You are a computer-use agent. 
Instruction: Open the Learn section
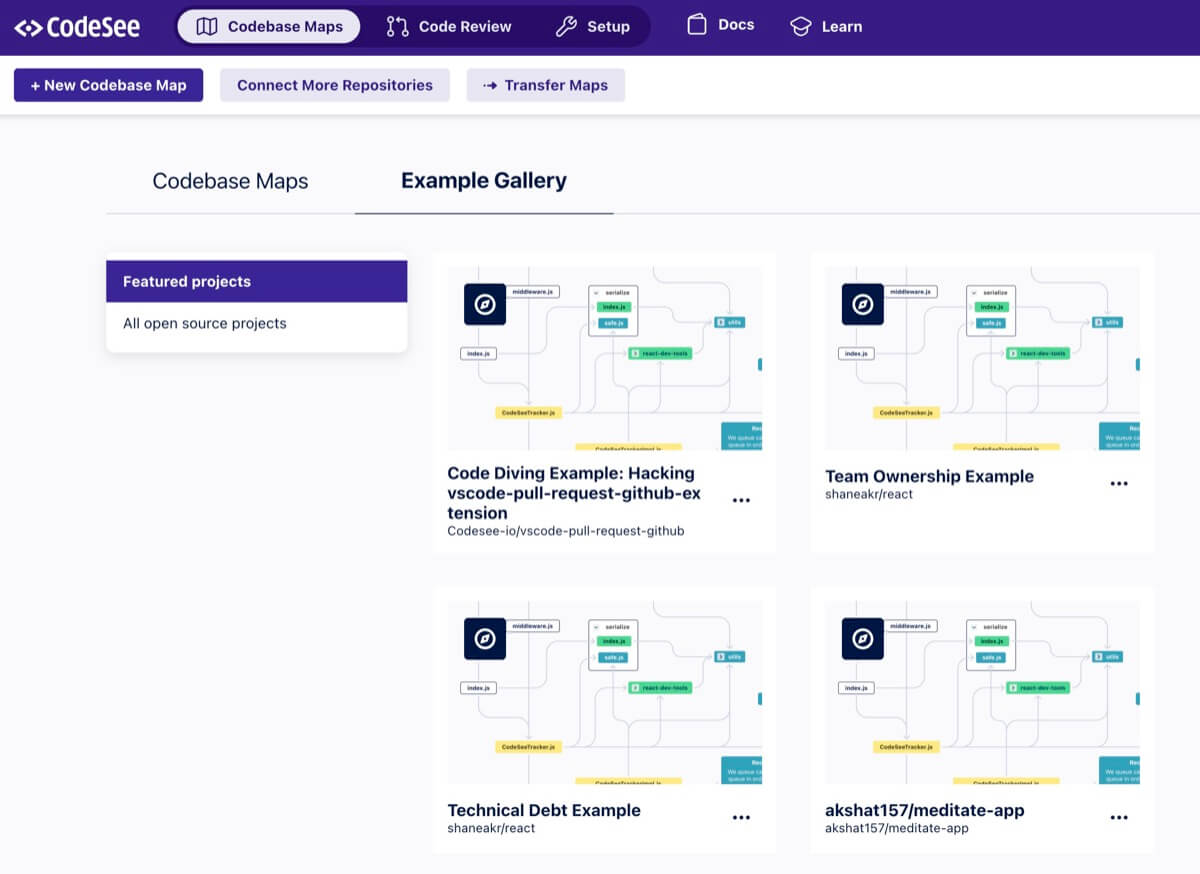(826, 27)
